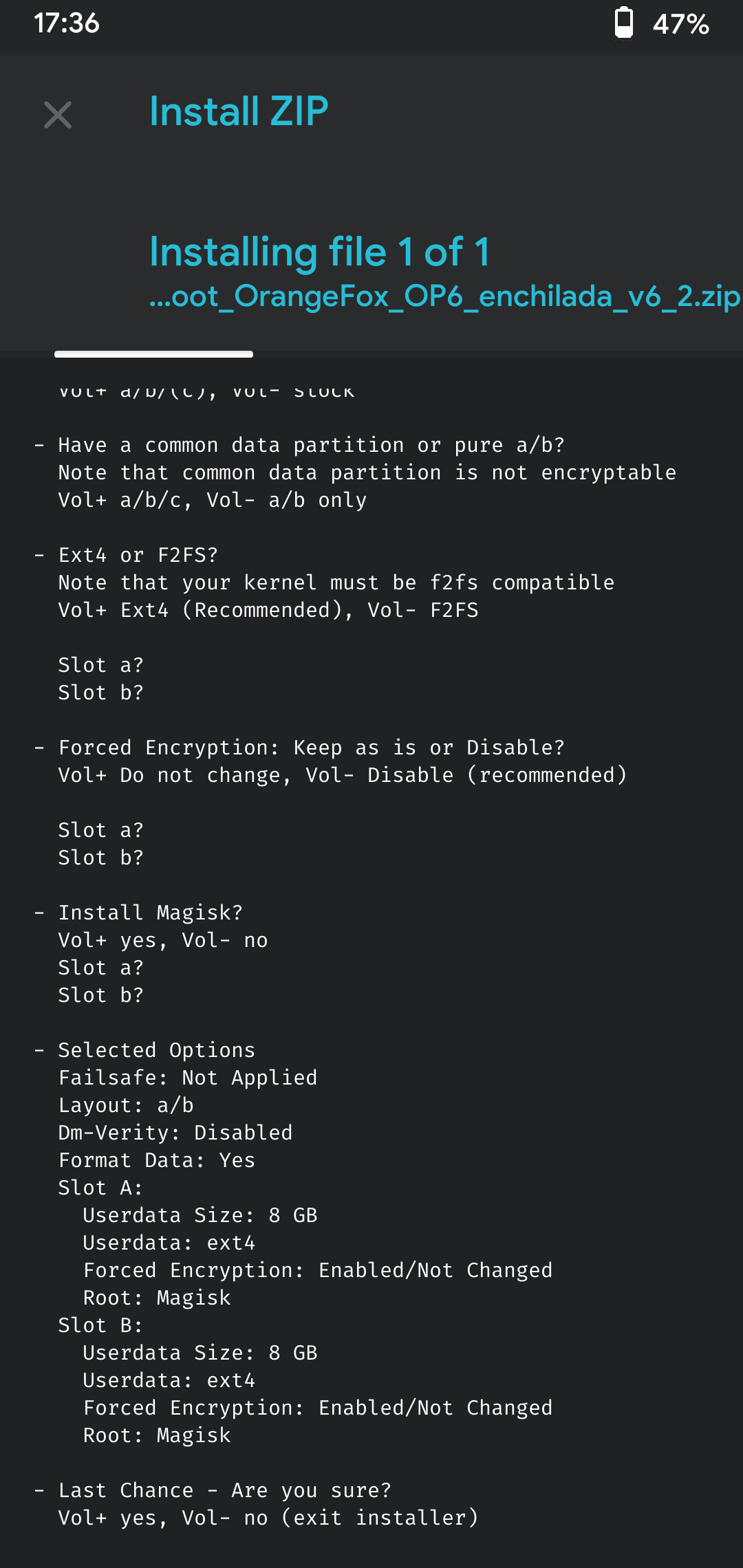Tap the Format Data: Yes line
This screenshot has height=1568, width=743.
pyautogui.click(x=157, y=1161)
